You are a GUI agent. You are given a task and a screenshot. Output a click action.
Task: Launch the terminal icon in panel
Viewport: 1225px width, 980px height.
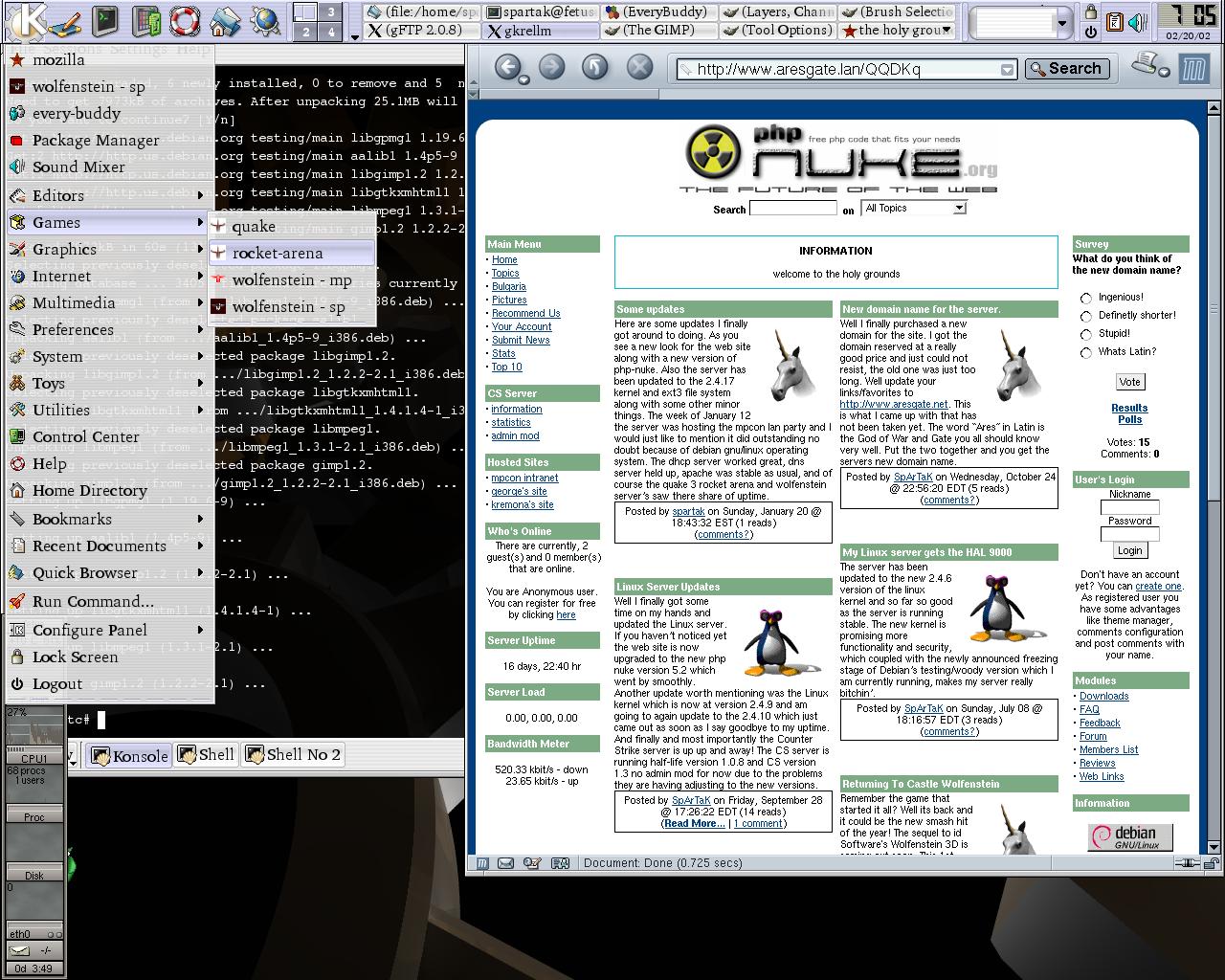pyautogui.click(x=106, y=19)
